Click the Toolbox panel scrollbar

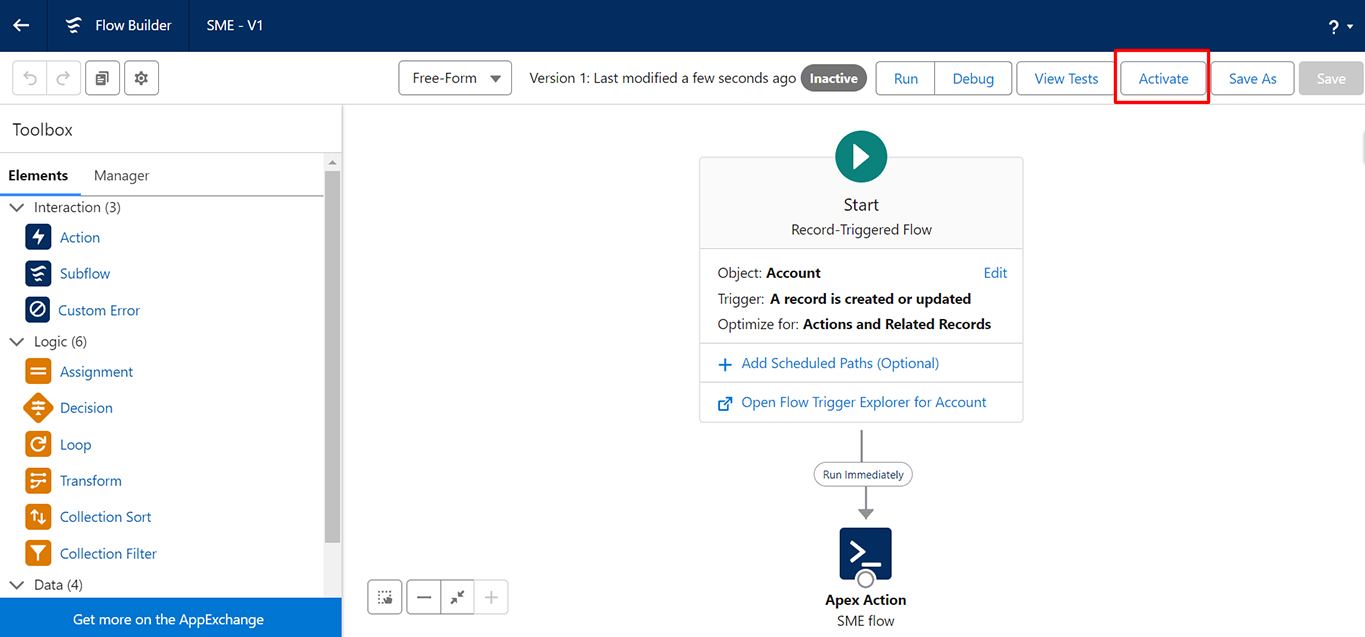333,356
